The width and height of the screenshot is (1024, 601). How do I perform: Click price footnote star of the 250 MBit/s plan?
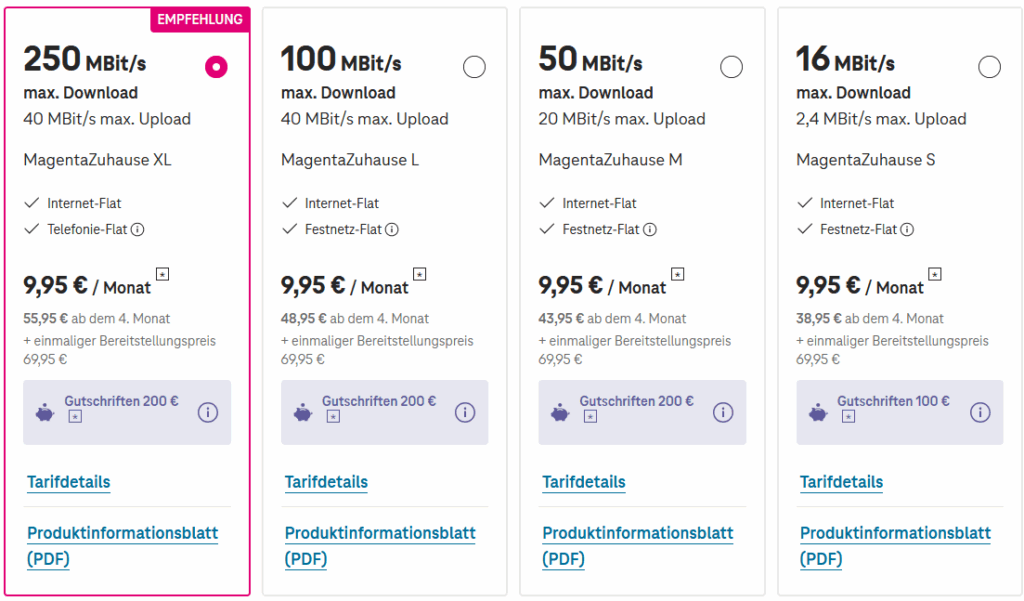[163, 273]
